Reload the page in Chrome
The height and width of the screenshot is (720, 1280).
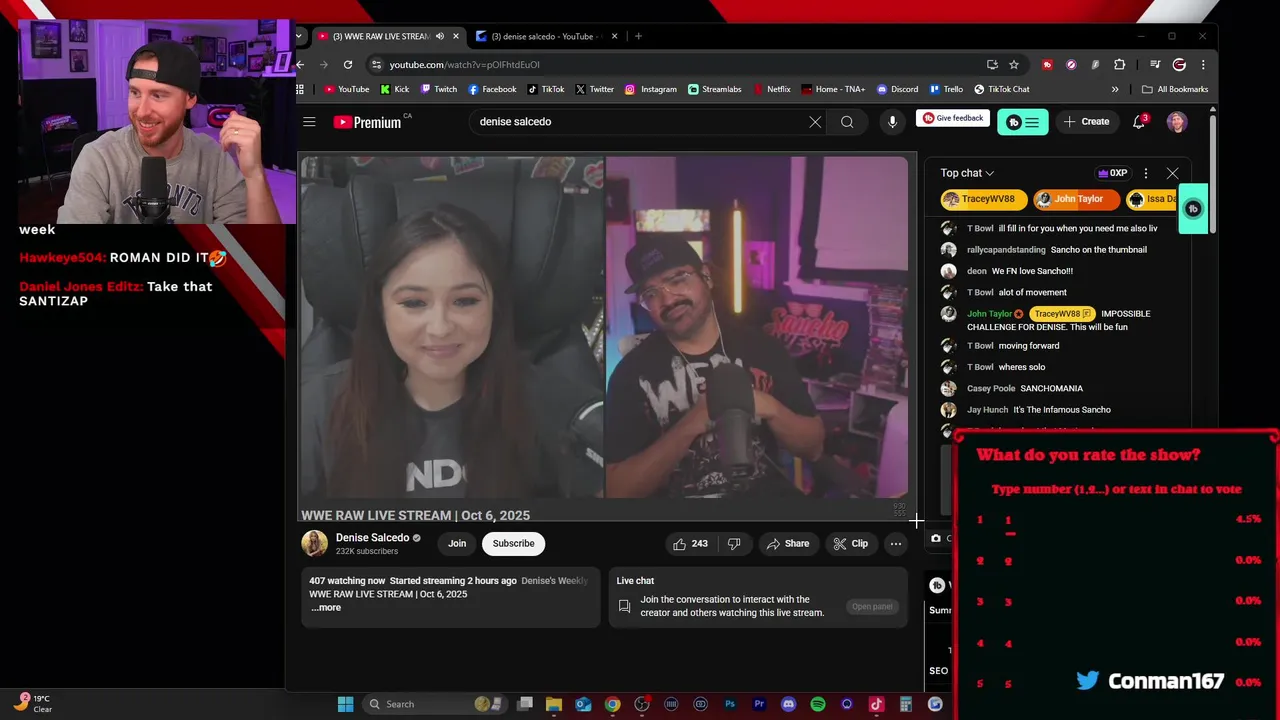[x=347, y=65]
